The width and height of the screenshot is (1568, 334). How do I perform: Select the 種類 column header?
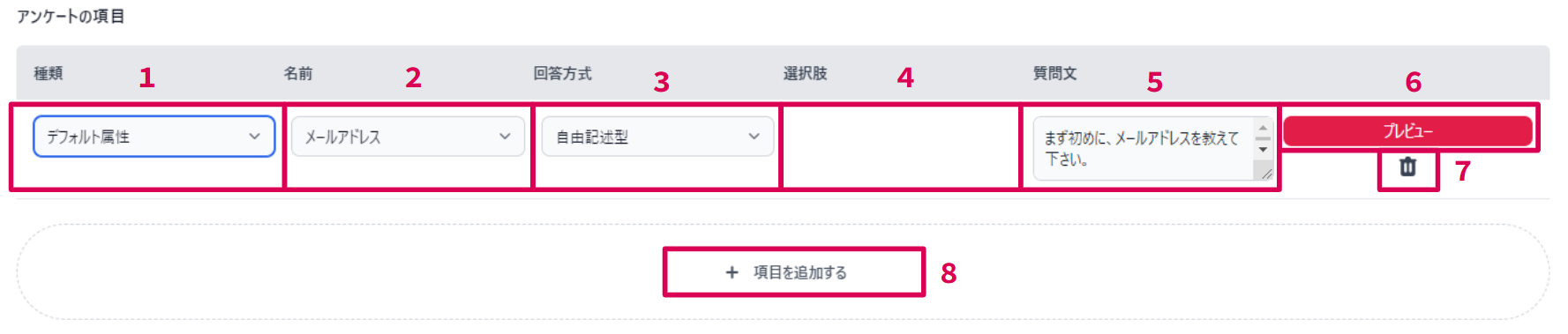[49, 73]
